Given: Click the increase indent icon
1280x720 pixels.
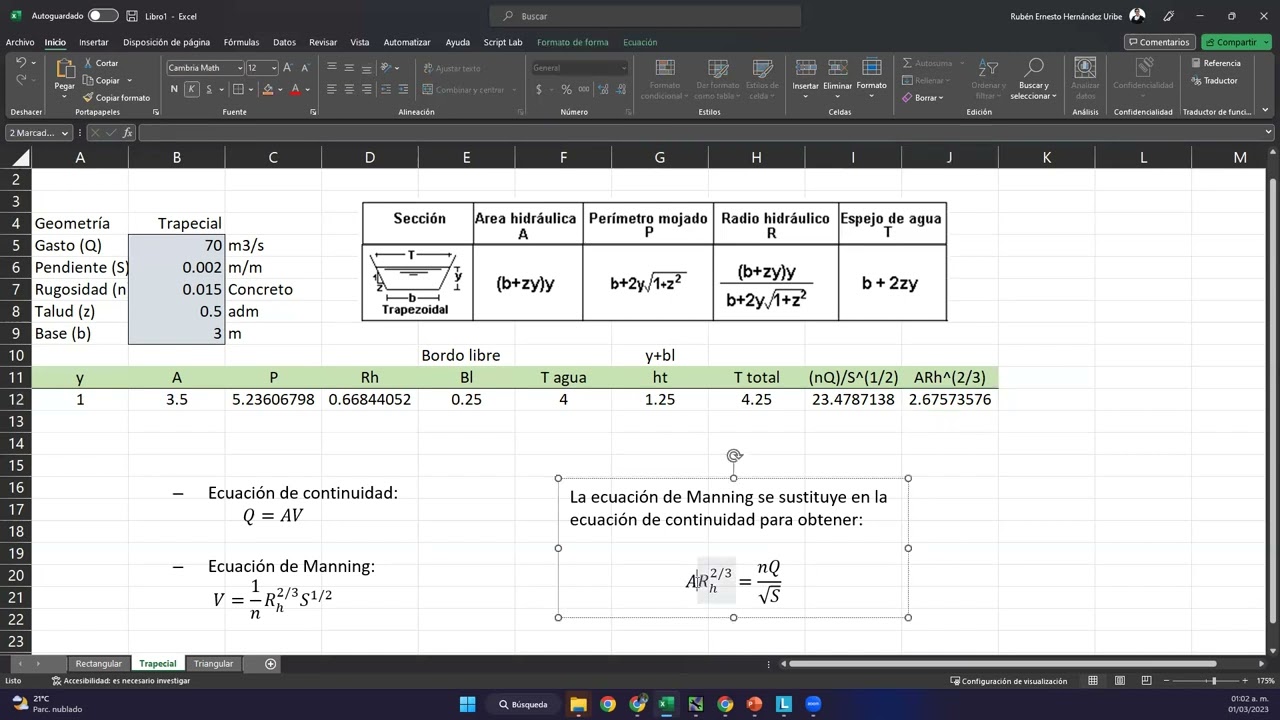Looking at the screenshot, I should 405,89.
